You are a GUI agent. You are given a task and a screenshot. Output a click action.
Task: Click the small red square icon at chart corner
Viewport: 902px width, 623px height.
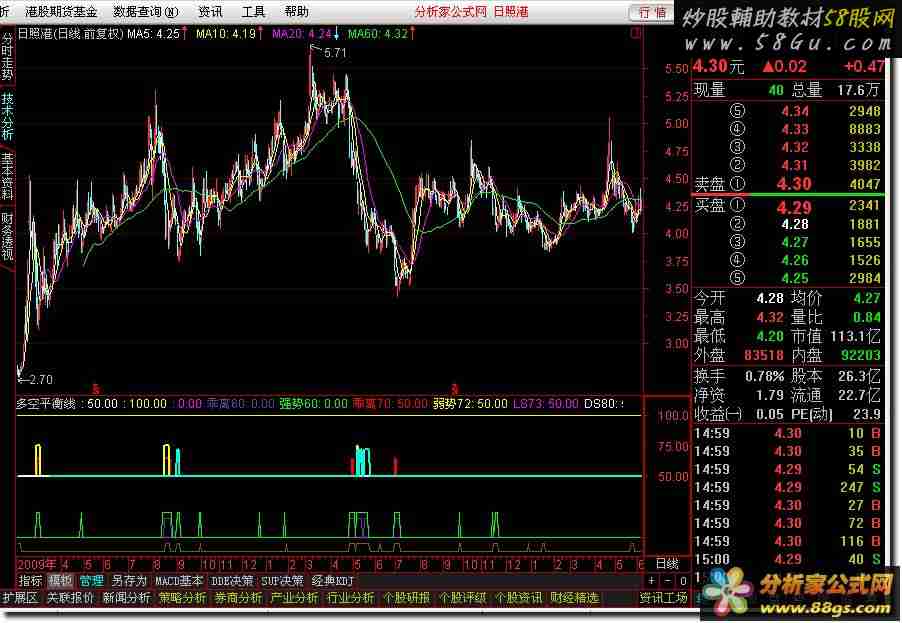tap(636, 34)
